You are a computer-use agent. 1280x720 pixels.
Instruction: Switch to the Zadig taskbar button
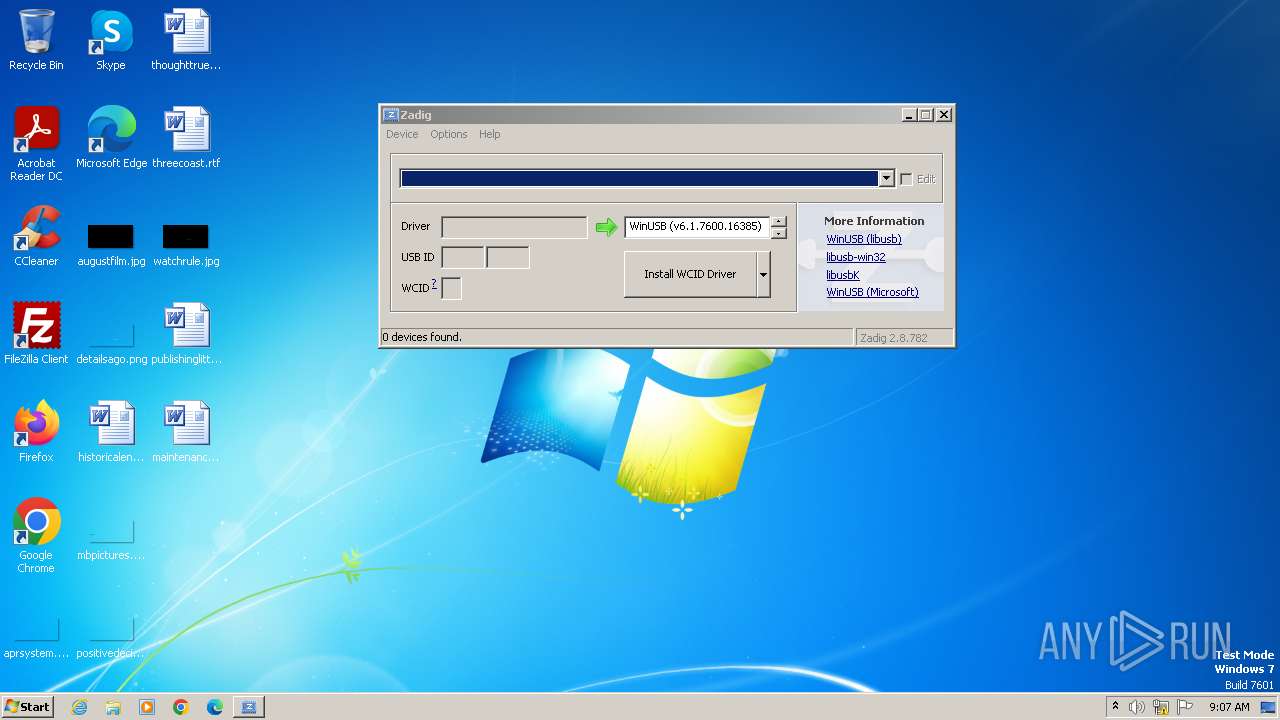click(248, 707)
